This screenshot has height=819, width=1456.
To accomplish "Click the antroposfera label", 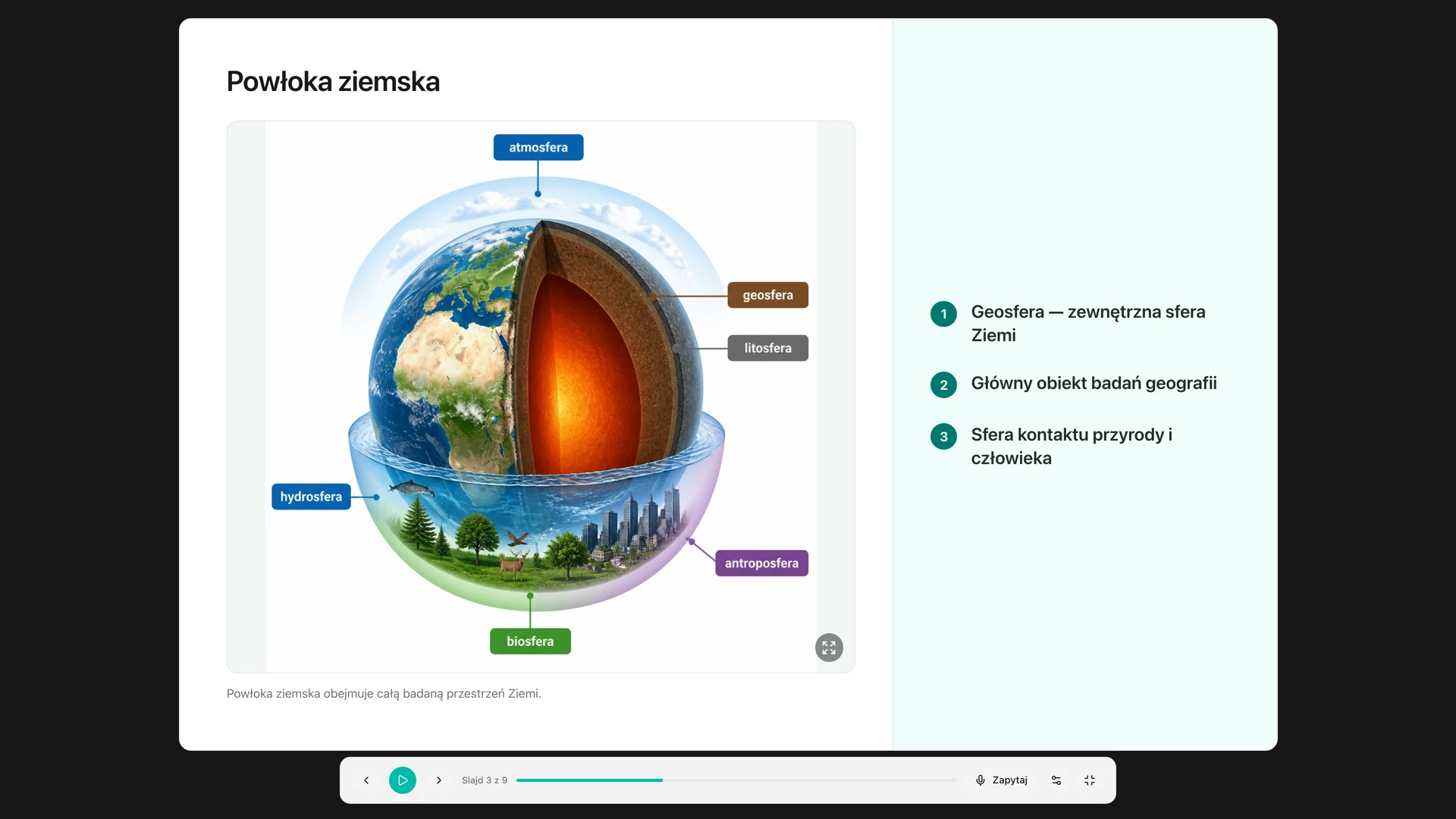I will point(761,563).
